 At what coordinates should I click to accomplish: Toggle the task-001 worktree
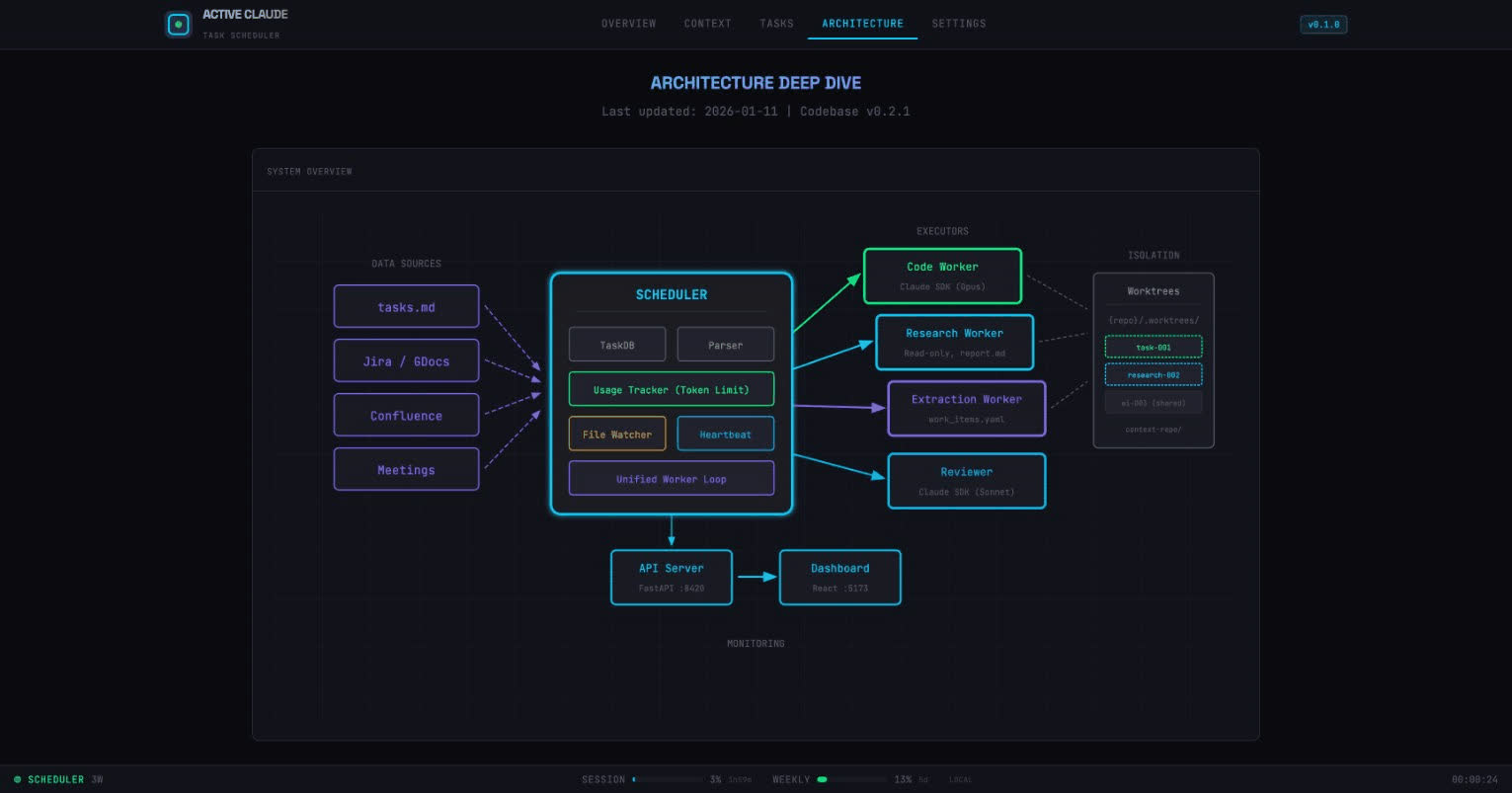(1153, 347)
